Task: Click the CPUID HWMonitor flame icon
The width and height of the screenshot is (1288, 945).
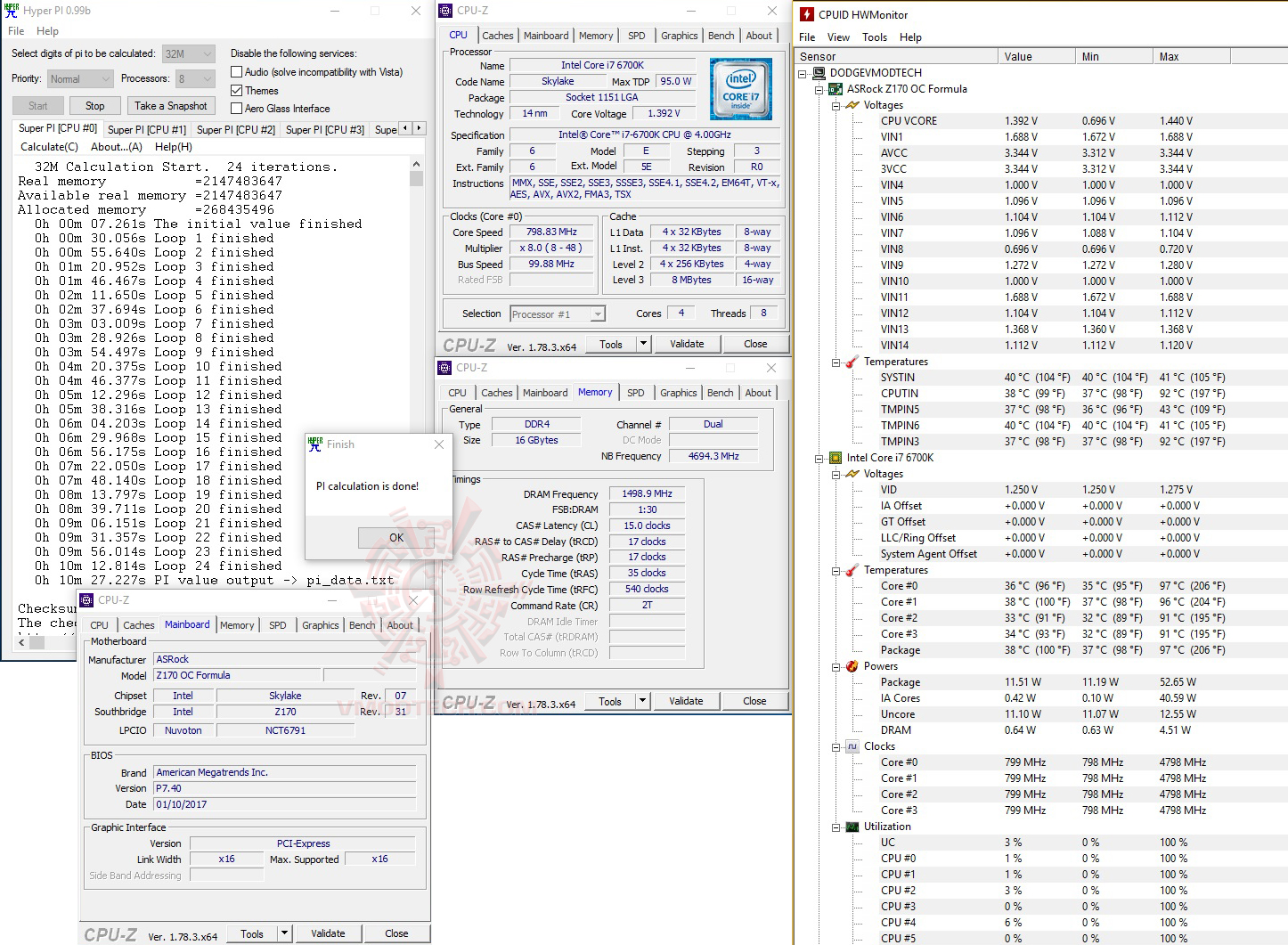Action: (806, 13)
